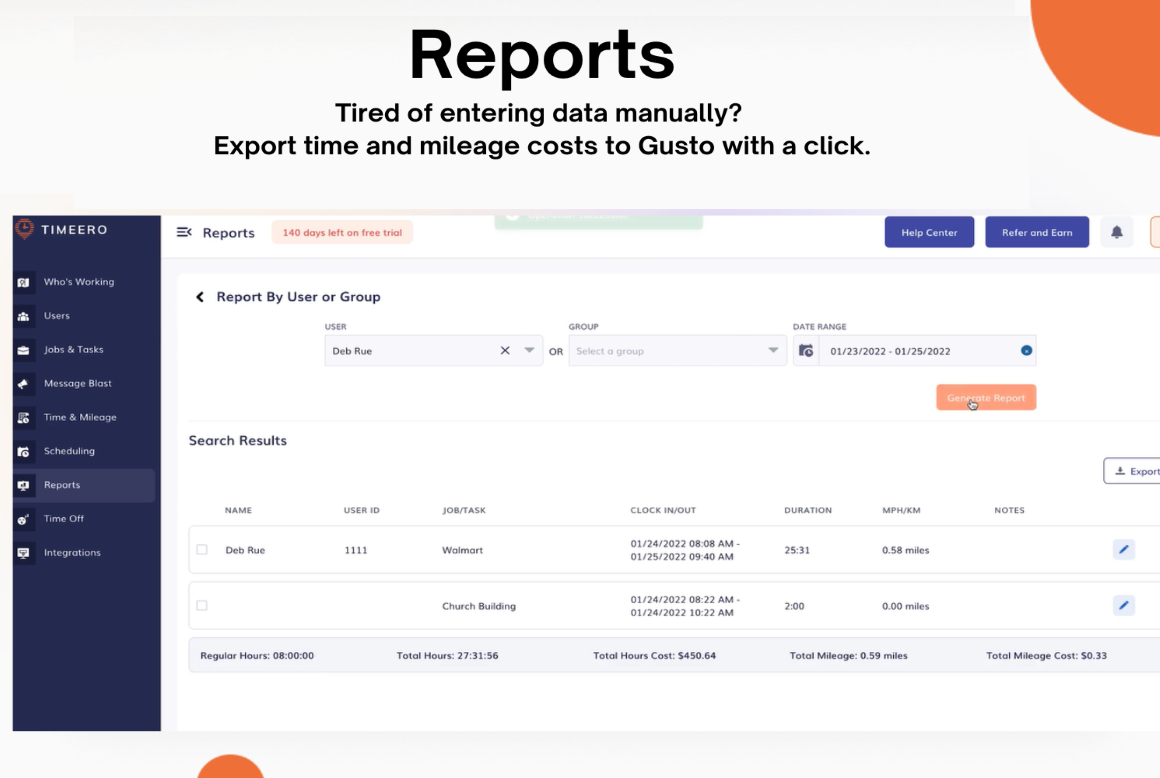The height and width of the screenshot is (778, 1160).
Task: Click the Export button
Action: 1133,471
